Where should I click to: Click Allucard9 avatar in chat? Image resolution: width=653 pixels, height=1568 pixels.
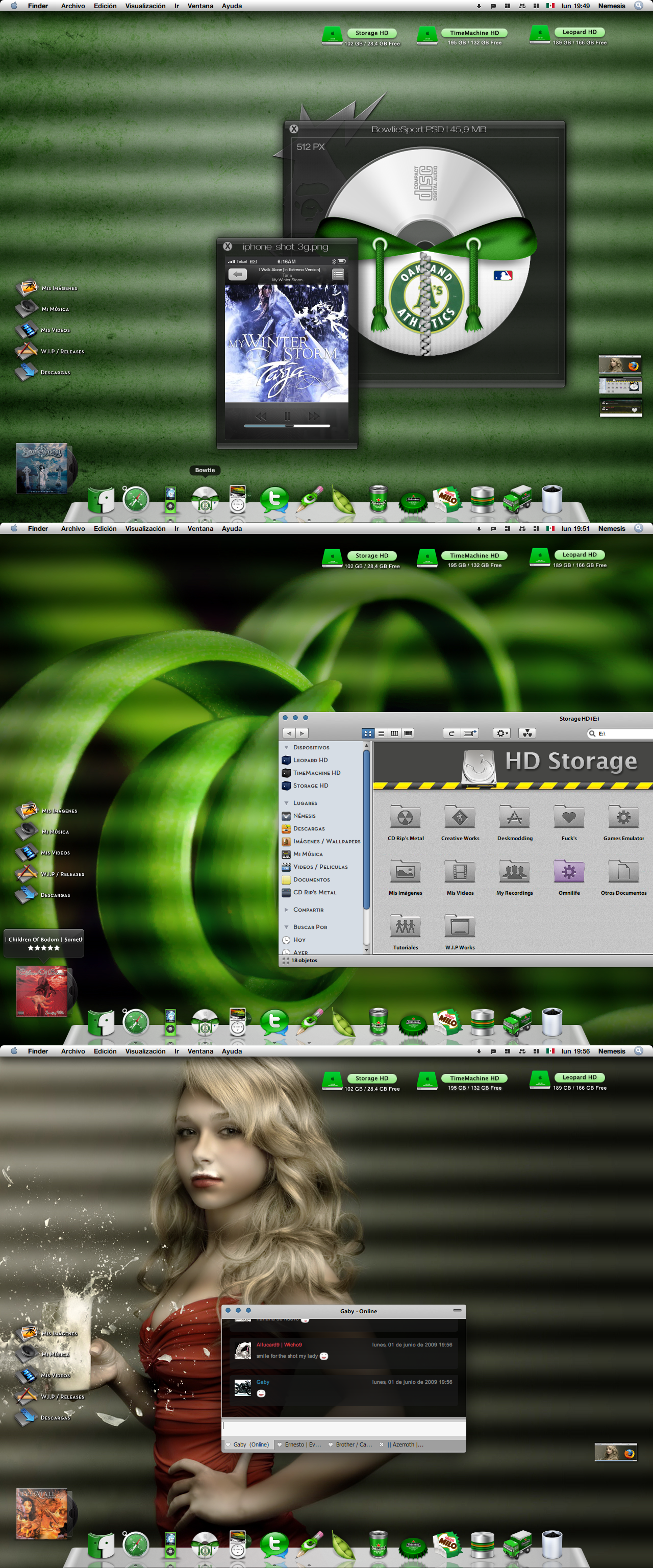tap(243, 1350)
